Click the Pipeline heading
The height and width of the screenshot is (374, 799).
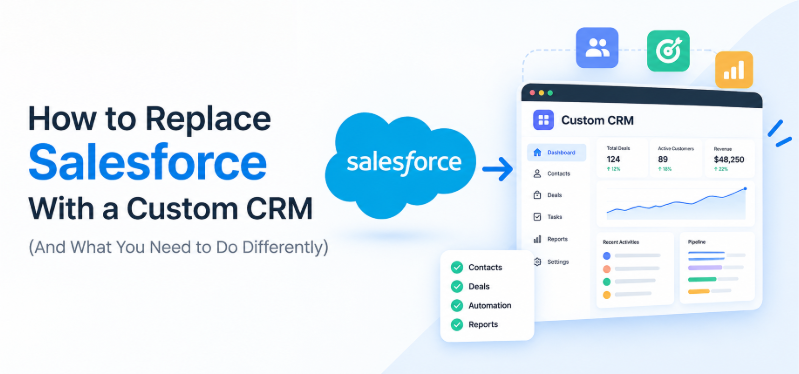pos(697,242)
